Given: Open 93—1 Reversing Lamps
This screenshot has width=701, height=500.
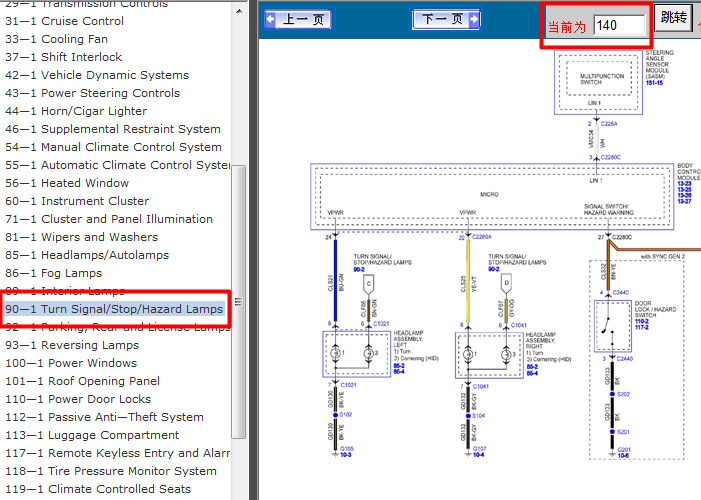Looking at the screenshot, I should click(x=72, y=345).
